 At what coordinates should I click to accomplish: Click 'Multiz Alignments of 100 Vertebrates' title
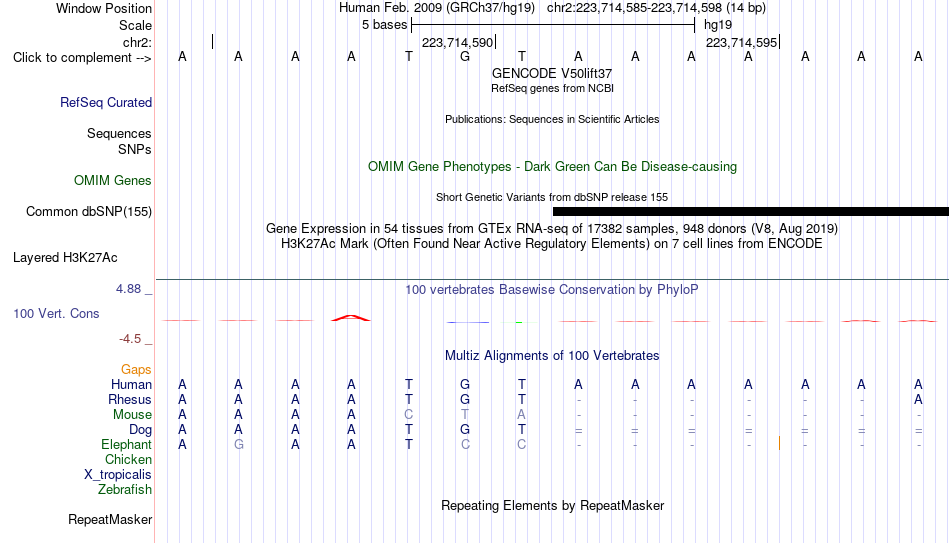click(551, 356)
